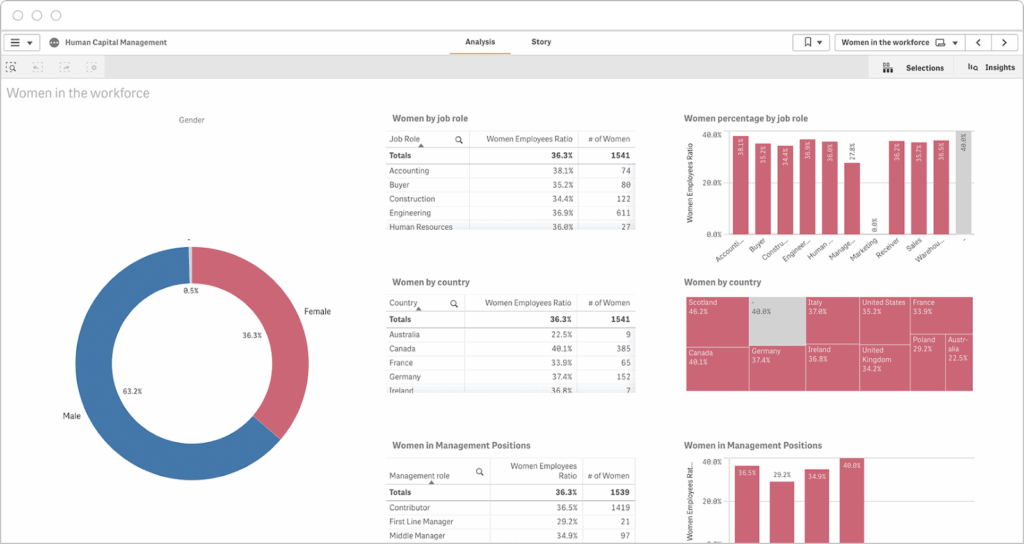
Task: Select United Kingdom 34.2% treemap tile
Action: tap(884, 367)
